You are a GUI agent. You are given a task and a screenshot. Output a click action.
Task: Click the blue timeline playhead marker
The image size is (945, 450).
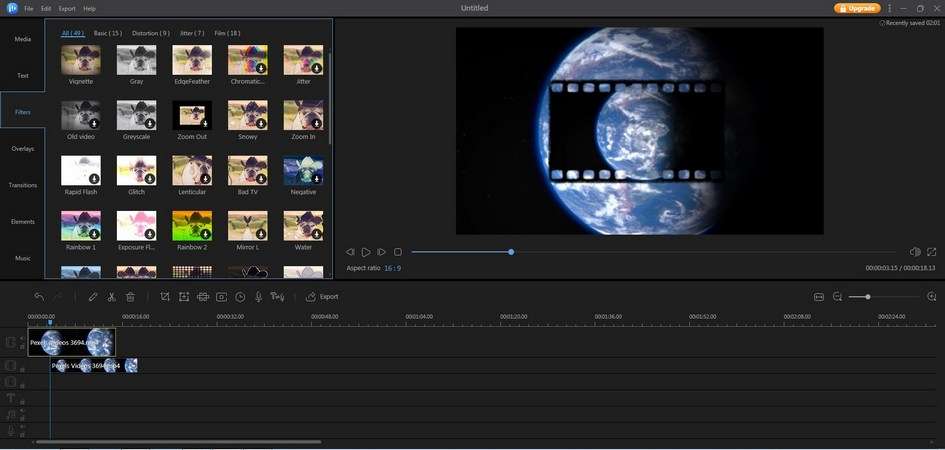[x=50, y=323]
